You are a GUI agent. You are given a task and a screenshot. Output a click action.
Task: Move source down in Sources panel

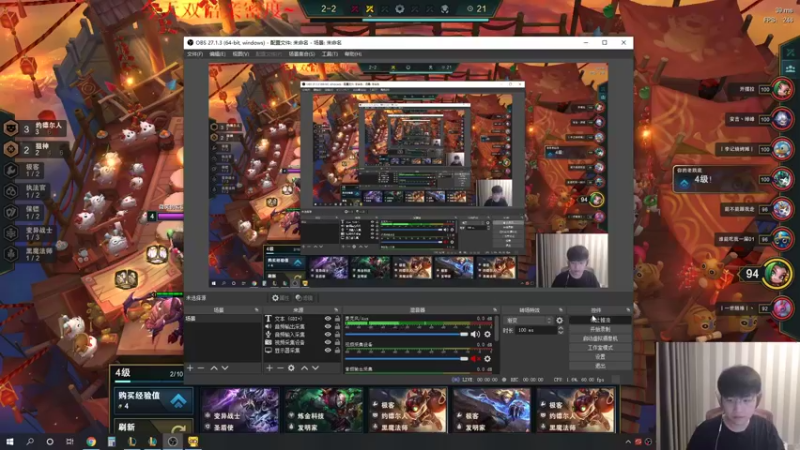tap(316, 368)
